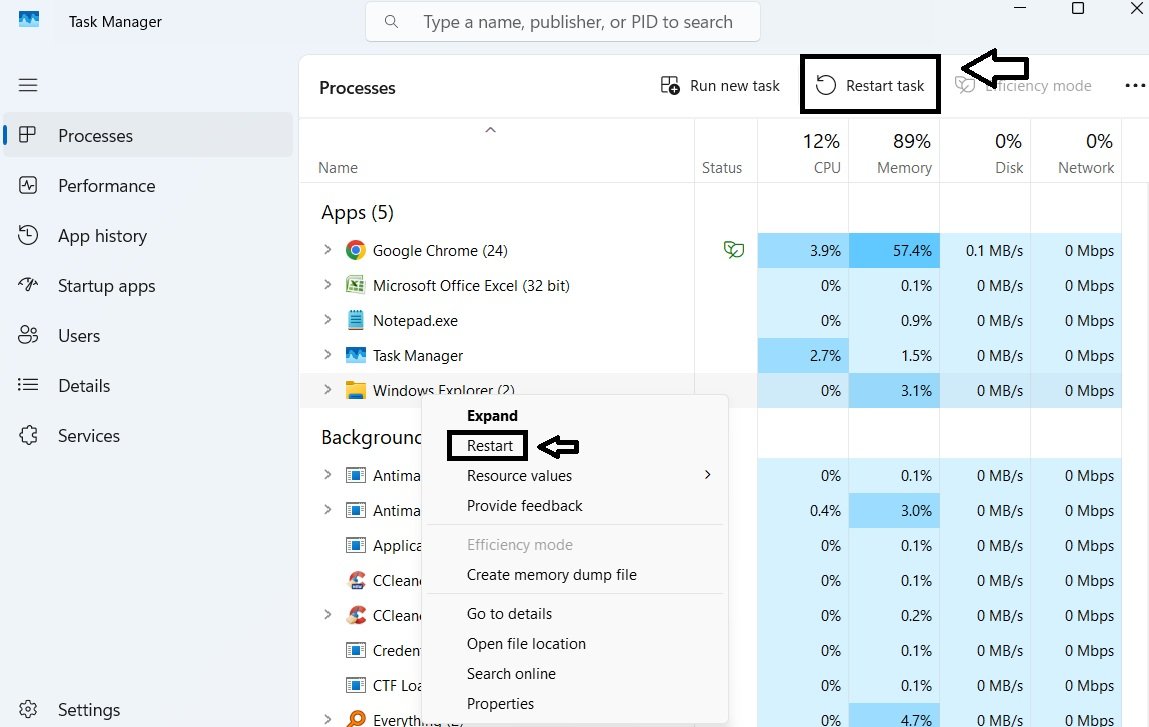Open the Services puzzle icon
Image resolution: width=1149 pixels, height=727 pixels.
pos(28,435)
